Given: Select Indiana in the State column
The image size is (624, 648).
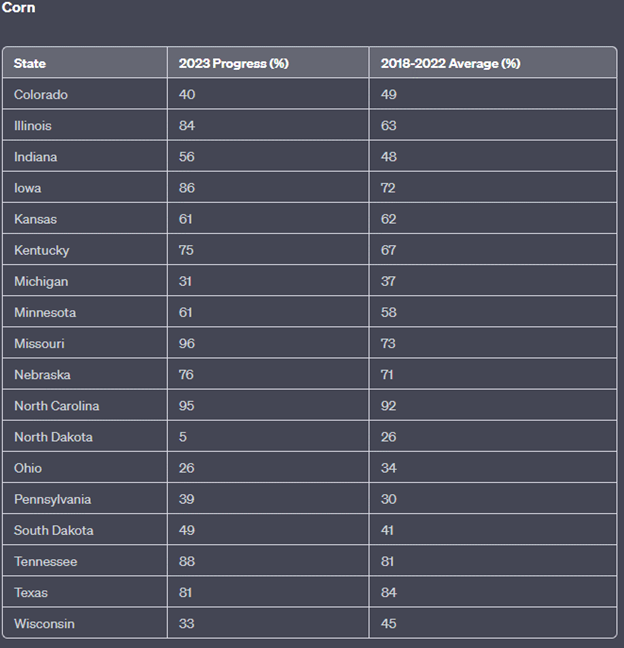Looking at the screenshot, I should (x=36, y=157).
